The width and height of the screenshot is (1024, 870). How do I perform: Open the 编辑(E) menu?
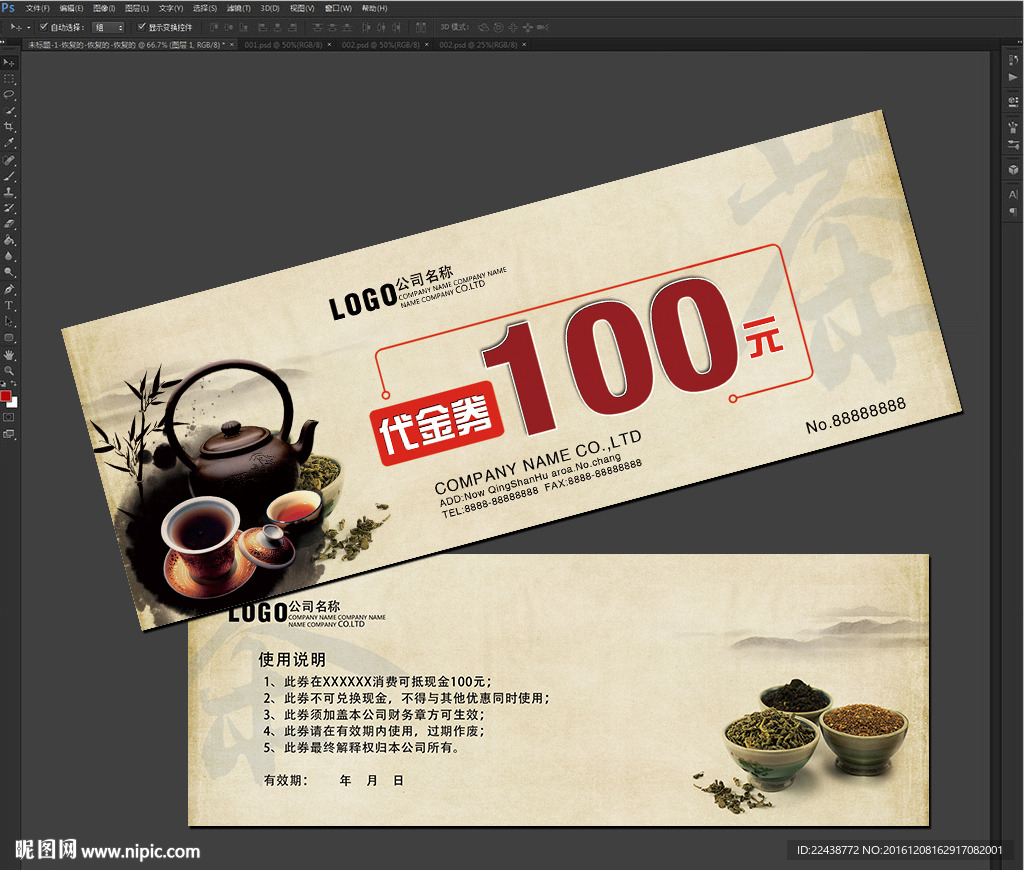coord(71,8)
